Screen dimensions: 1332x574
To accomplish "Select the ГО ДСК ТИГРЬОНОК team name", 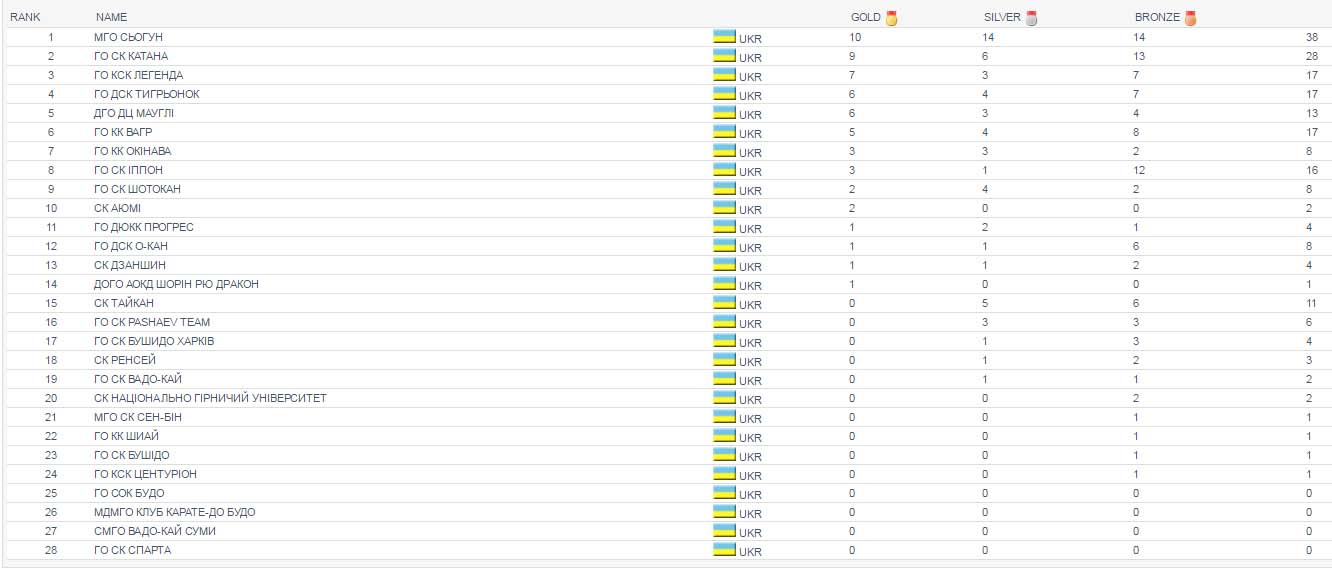I will (146, 94).
